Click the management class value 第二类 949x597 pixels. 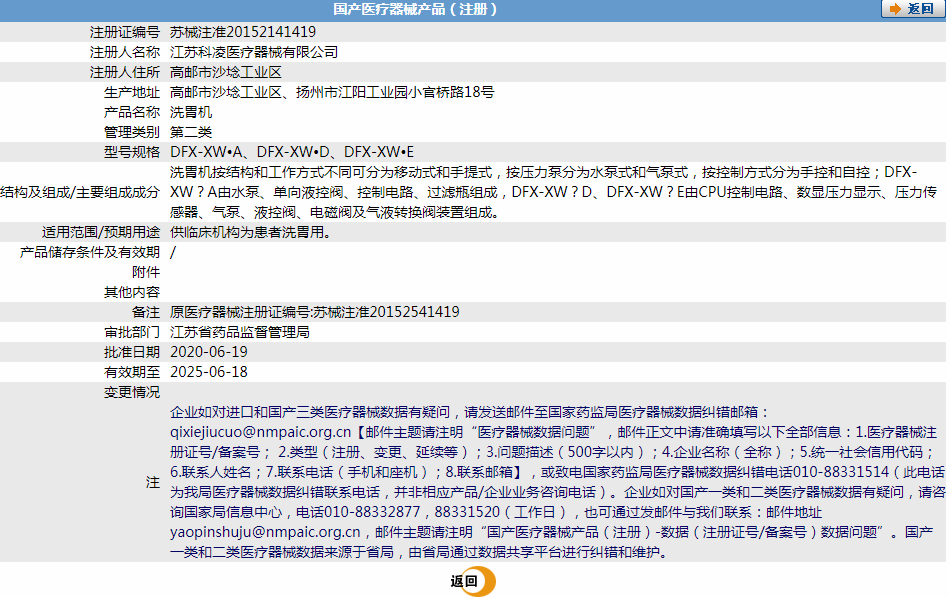191,132
